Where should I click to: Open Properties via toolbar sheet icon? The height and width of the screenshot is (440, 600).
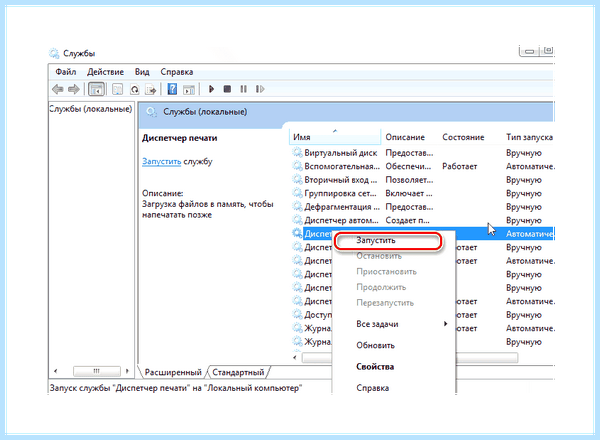tap(117, 90)
